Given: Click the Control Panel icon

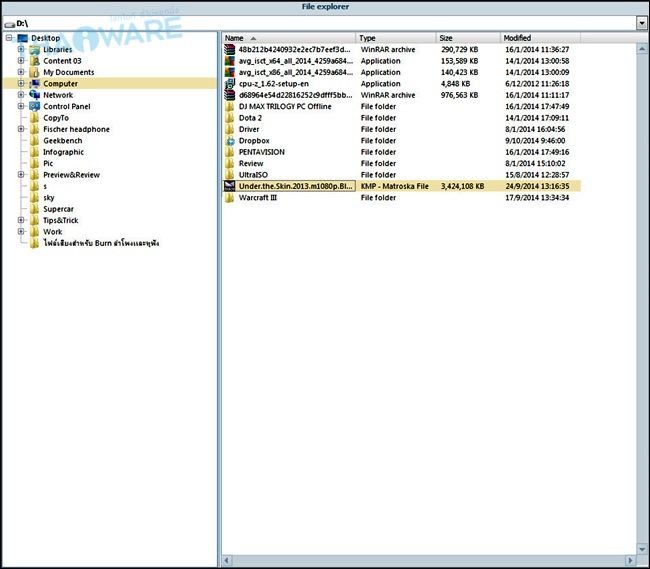Looking at the screenshot, I should click(x=35, y=107).
